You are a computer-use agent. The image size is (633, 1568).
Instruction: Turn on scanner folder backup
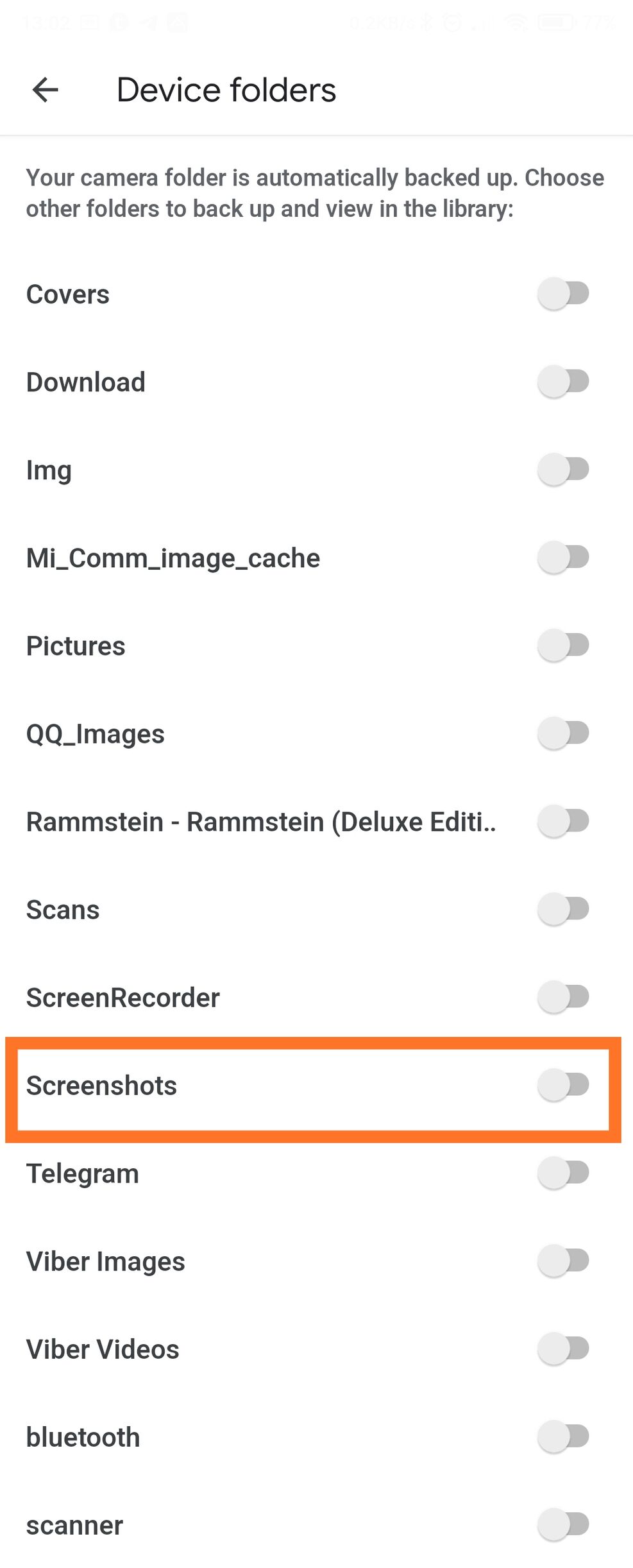pyautogui.click(x=564, y=1524)
